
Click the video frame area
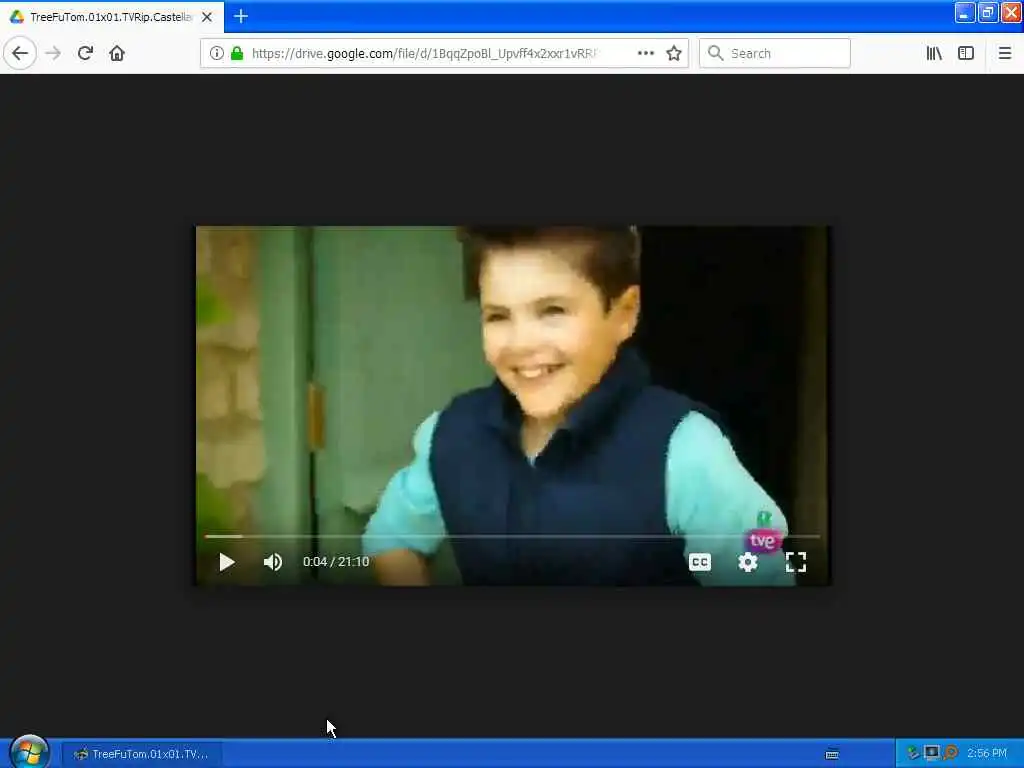513,405
